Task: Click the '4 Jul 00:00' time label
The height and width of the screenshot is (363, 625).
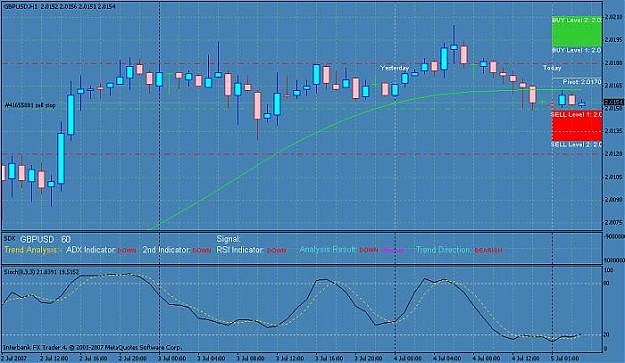Action: tap(408, 358)
